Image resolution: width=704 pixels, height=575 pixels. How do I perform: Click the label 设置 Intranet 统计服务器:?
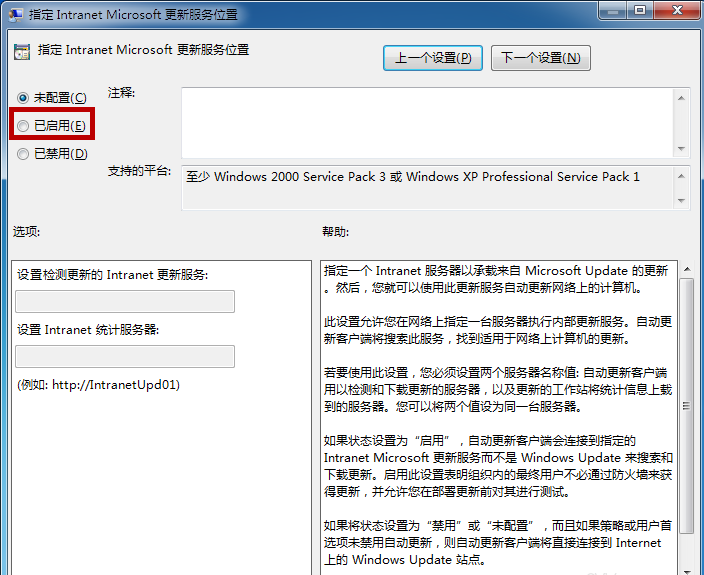click(x=88, y=330)
